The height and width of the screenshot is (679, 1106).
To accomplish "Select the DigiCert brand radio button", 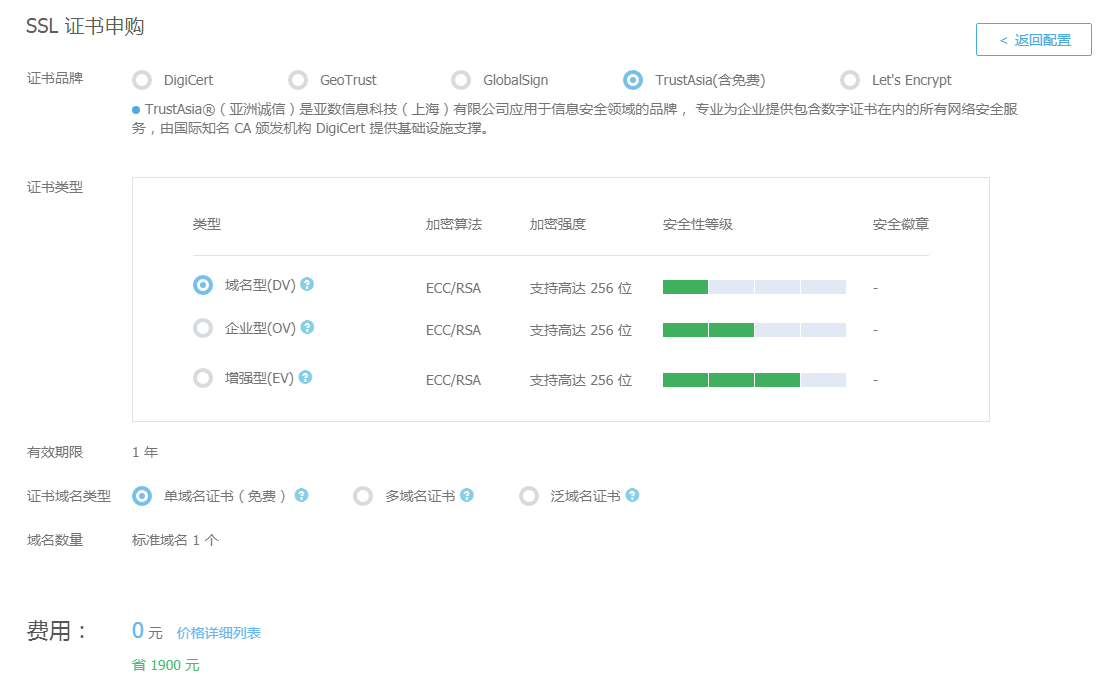I will point(143,80).
